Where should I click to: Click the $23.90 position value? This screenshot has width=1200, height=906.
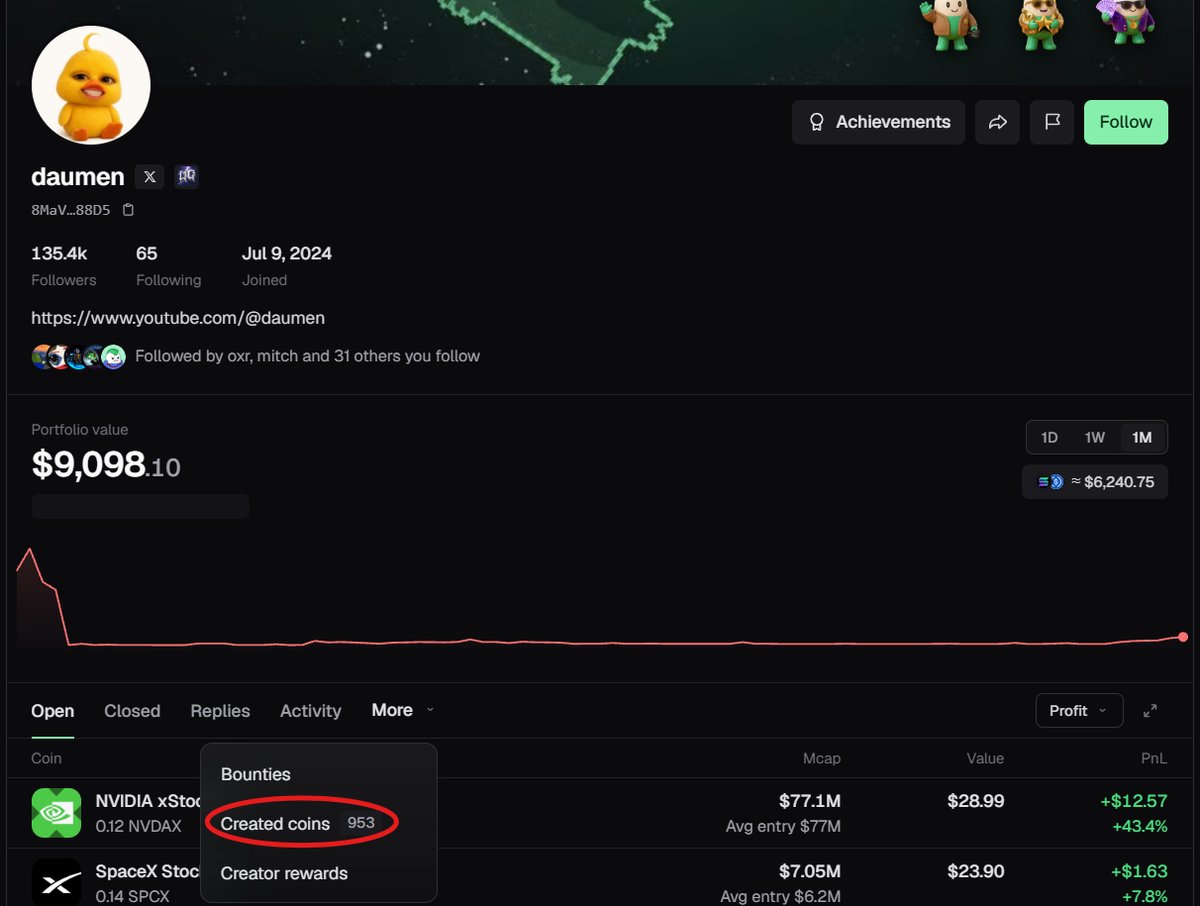click(x=975, y=871)
